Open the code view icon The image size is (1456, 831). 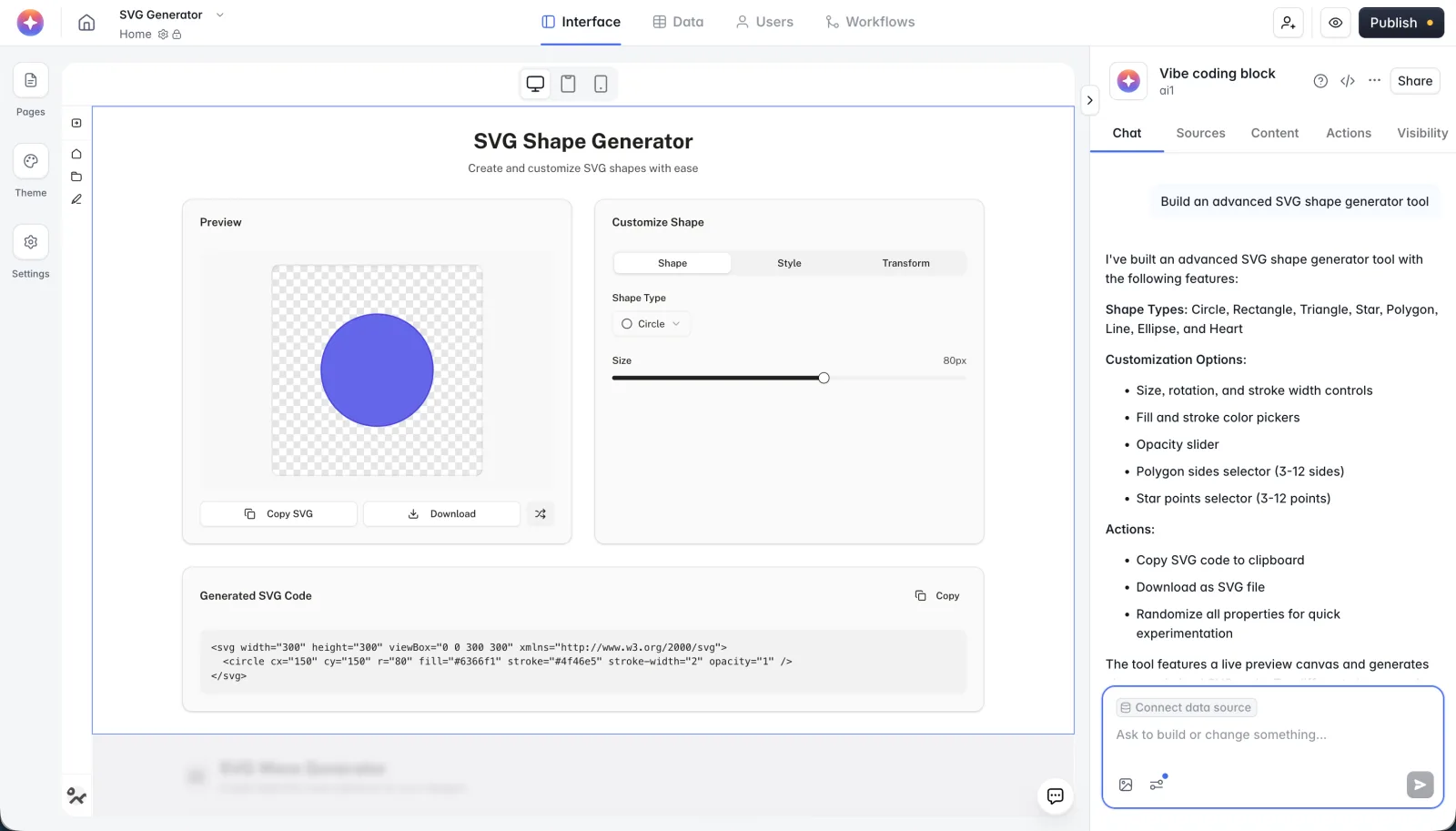pos(1348,81)
